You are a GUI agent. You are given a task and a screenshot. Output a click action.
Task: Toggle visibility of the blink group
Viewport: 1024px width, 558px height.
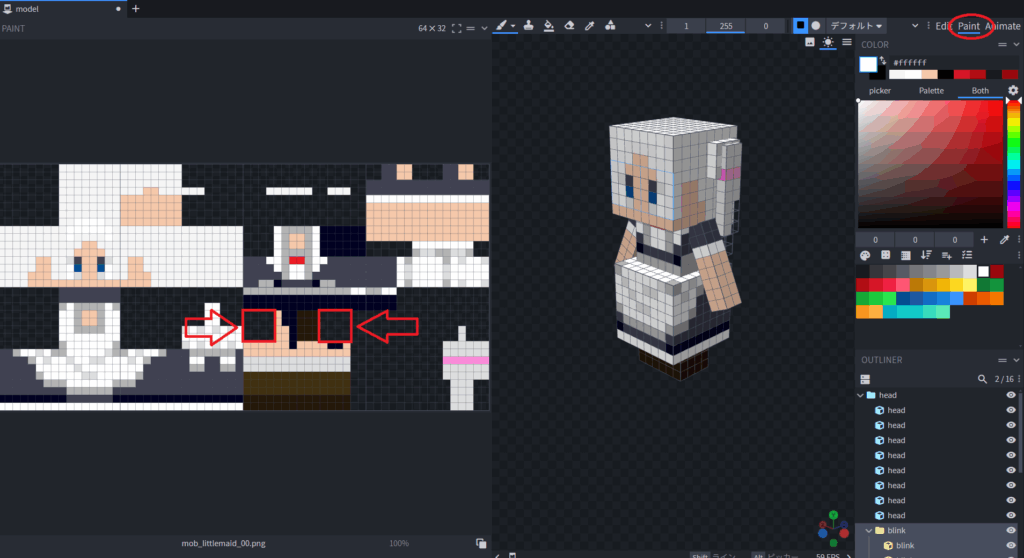coord(1011,530)
